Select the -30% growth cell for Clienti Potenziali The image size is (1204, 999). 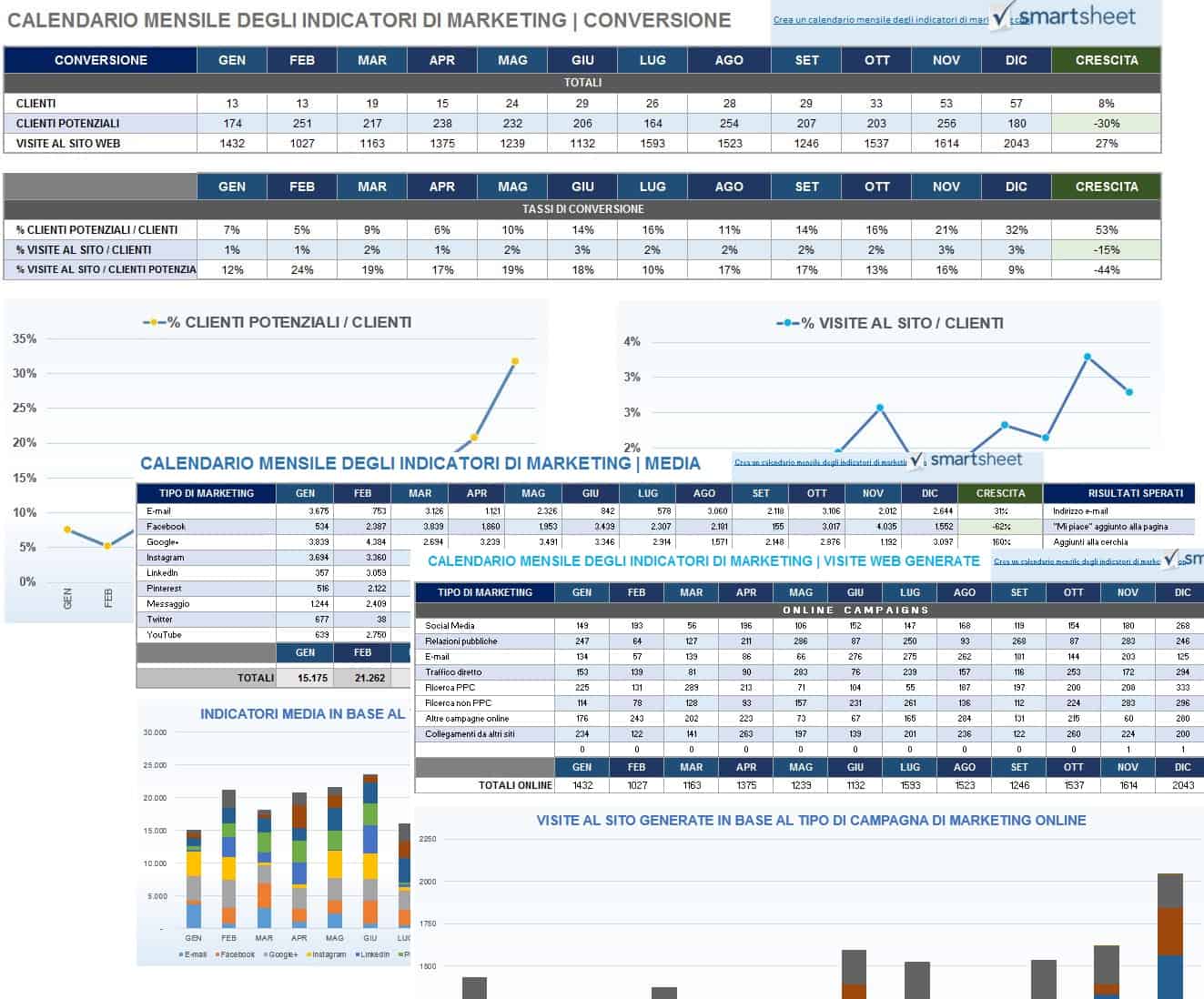pos(1106,123)
